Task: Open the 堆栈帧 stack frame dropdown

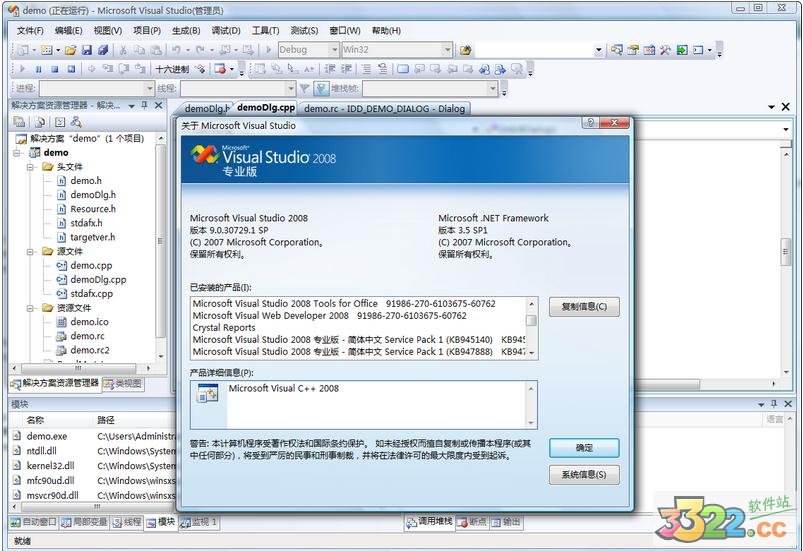Action: [x=493, y=89]
